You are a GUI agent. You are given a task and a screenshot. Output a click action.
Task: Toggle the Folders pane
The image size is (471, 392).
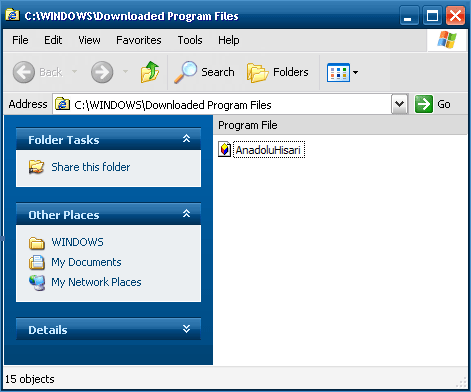[x=278, y=72]
